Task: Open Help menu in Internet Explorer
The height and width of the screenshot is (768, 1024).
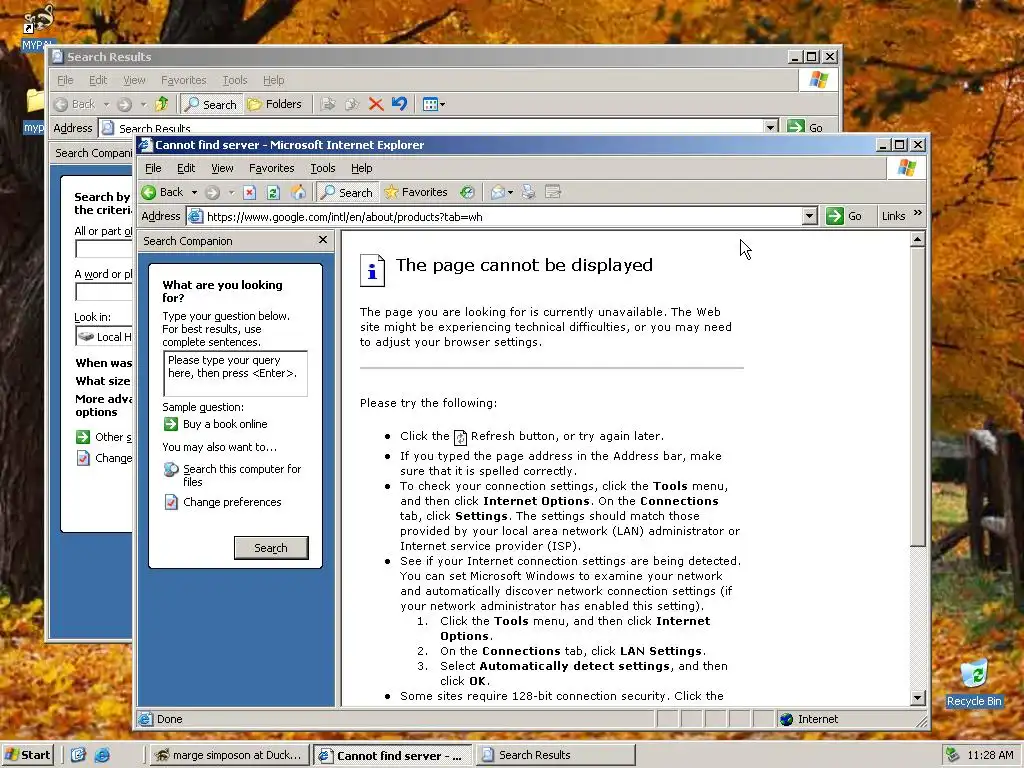Action: tap(361, 168)
